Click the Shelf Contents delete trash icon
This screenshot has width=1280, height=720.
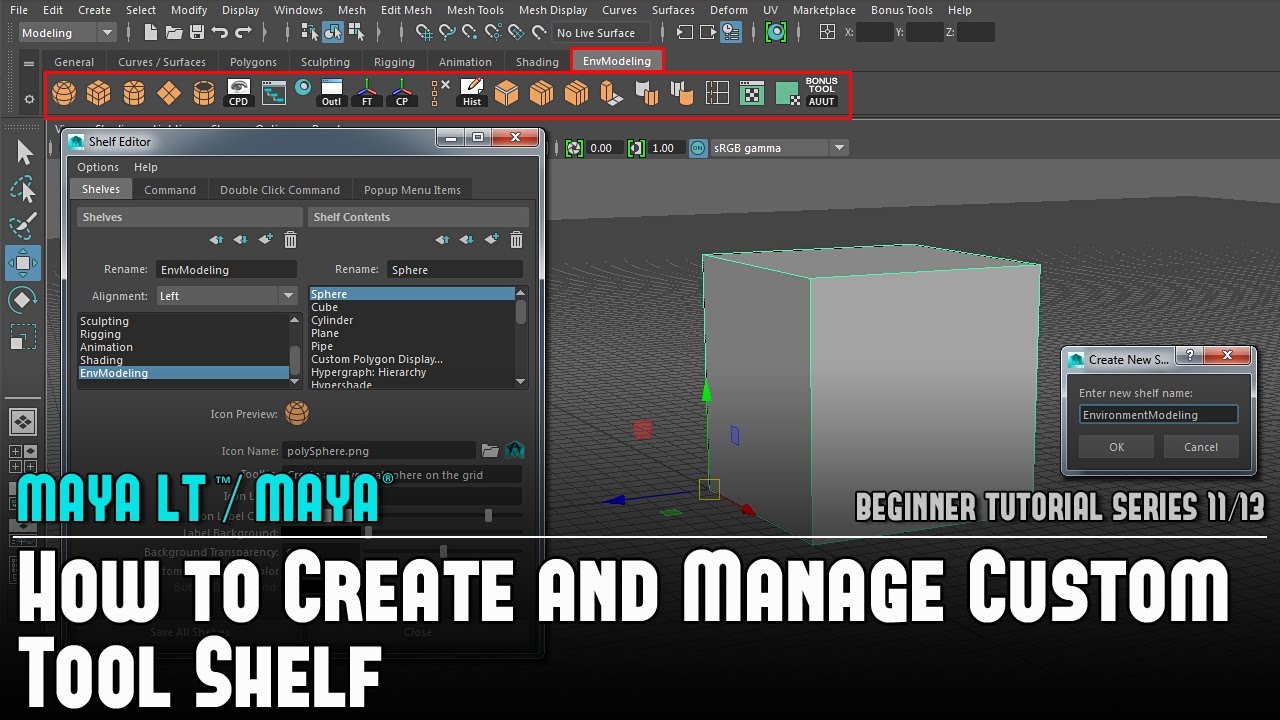click(516, 240)
